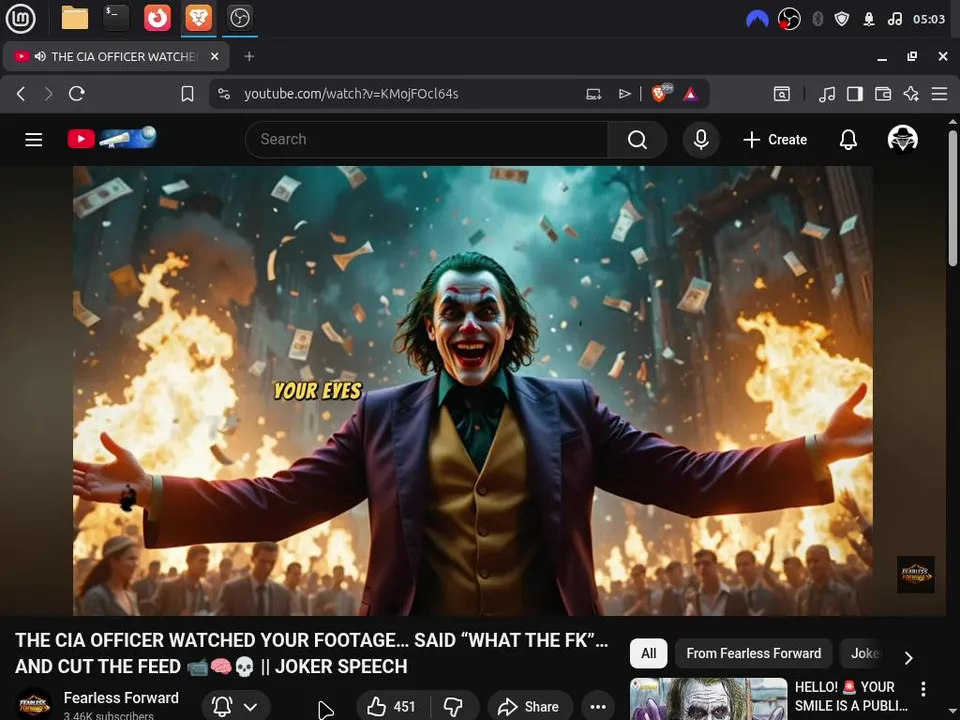The width and height of the screenshot is (960, 720).
Task: Launch the file manager from the panel
Action: [75, 18]
